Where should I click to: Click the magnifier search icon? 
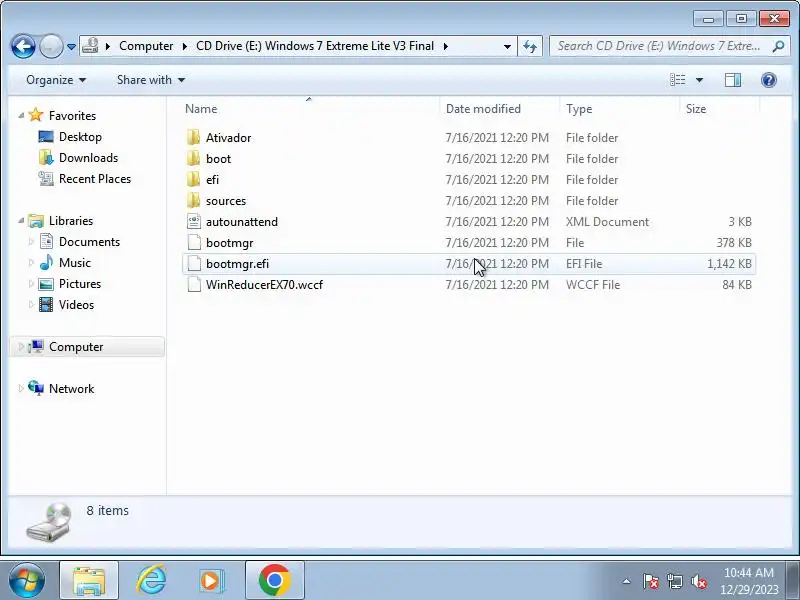pos(778,46)
